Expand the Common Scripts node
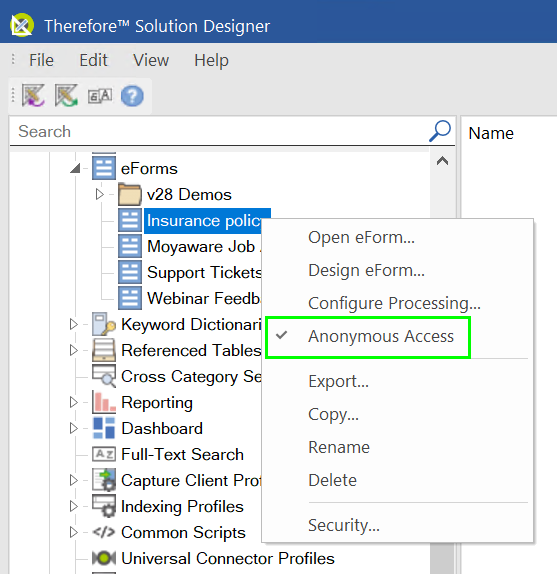 point(74,532)
